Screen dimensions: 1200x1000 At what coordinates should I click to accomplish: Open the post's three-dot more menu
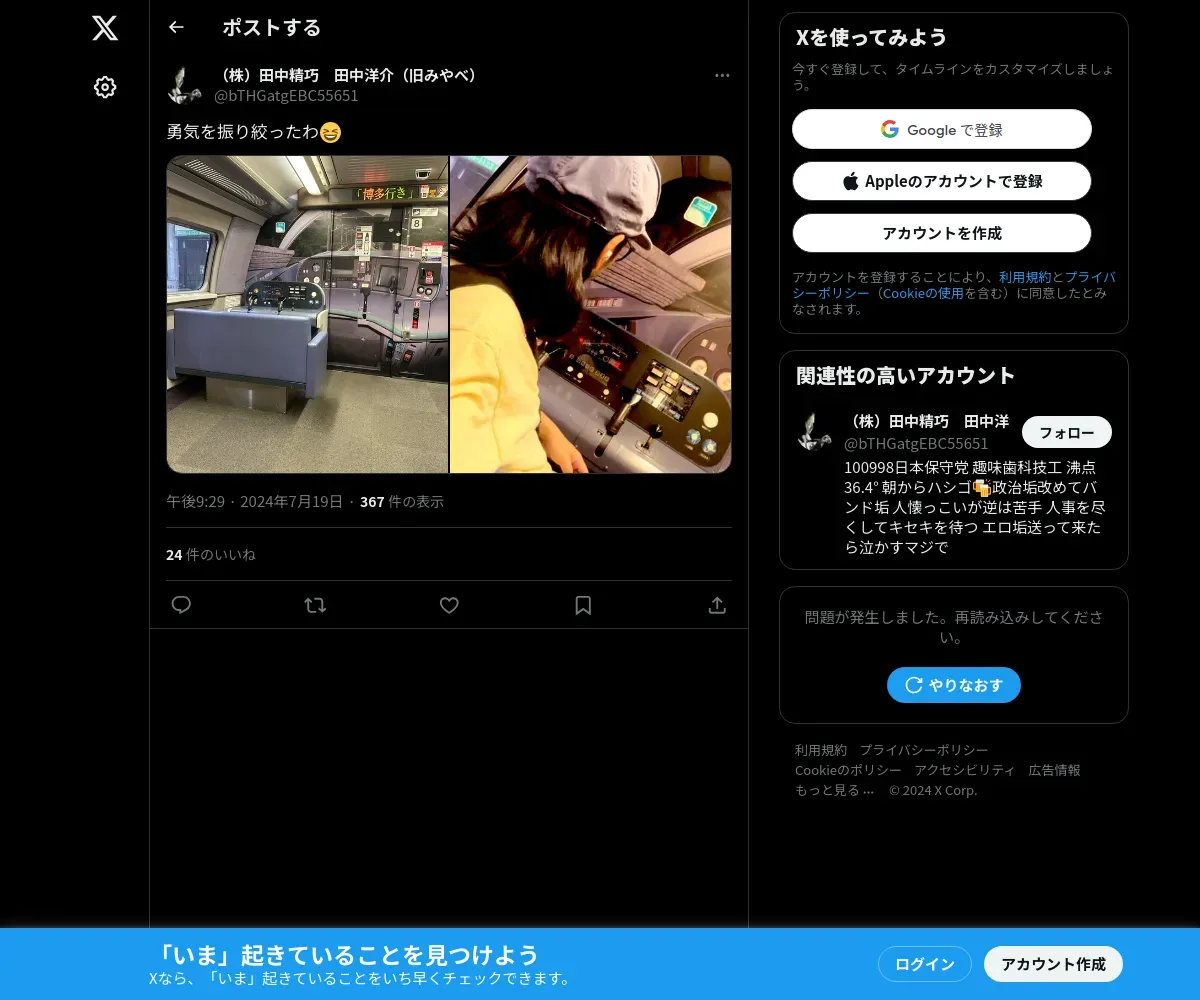[722, 76]
